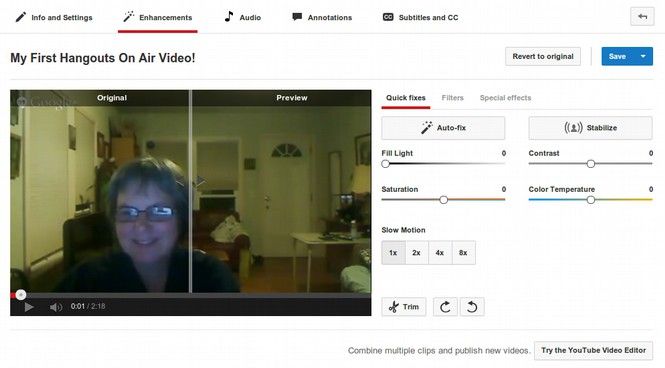
Task: Enable Stabilize for the video
Action: 590,128
